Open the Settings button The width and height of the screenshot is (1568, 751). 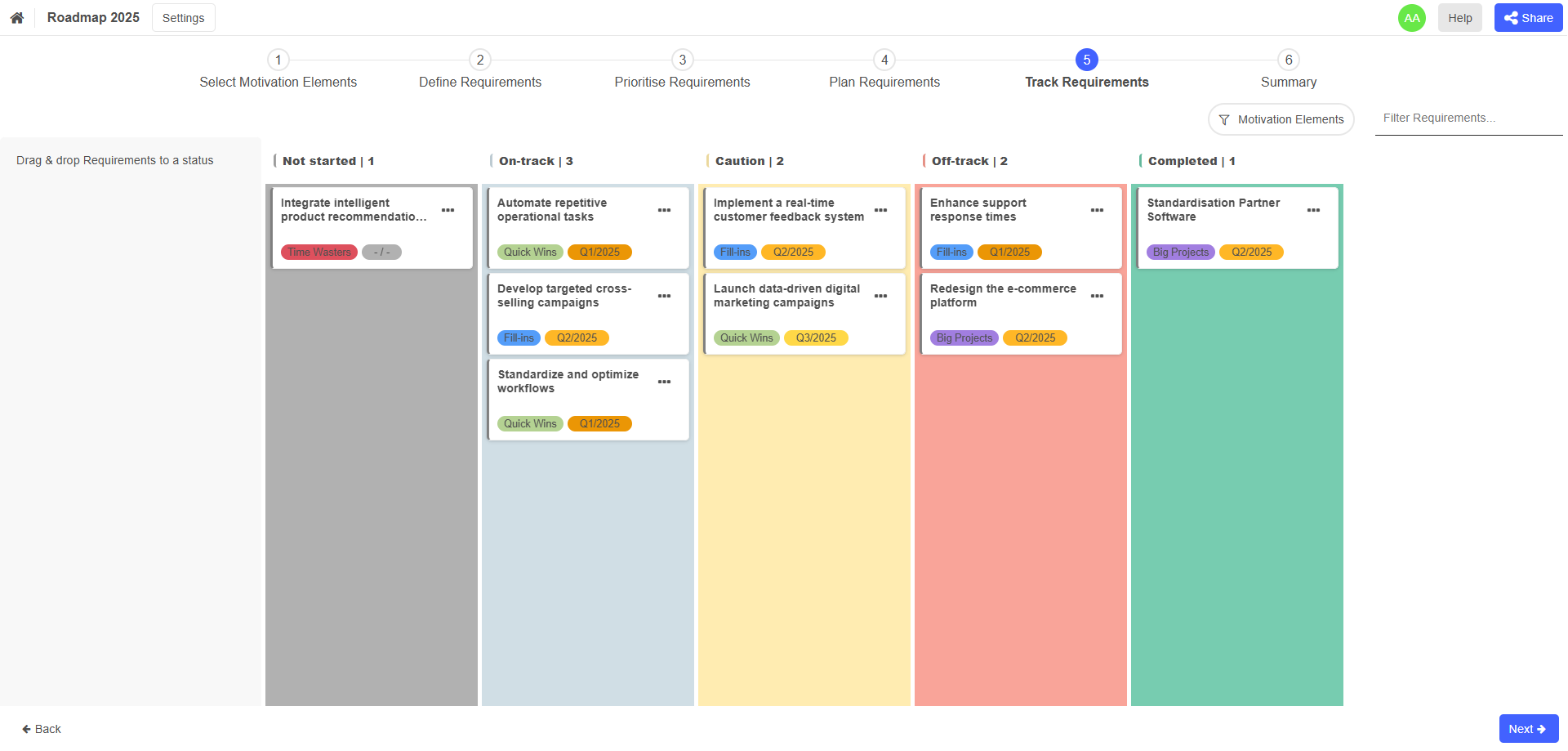pyautogui.click(x=184, y=18)
